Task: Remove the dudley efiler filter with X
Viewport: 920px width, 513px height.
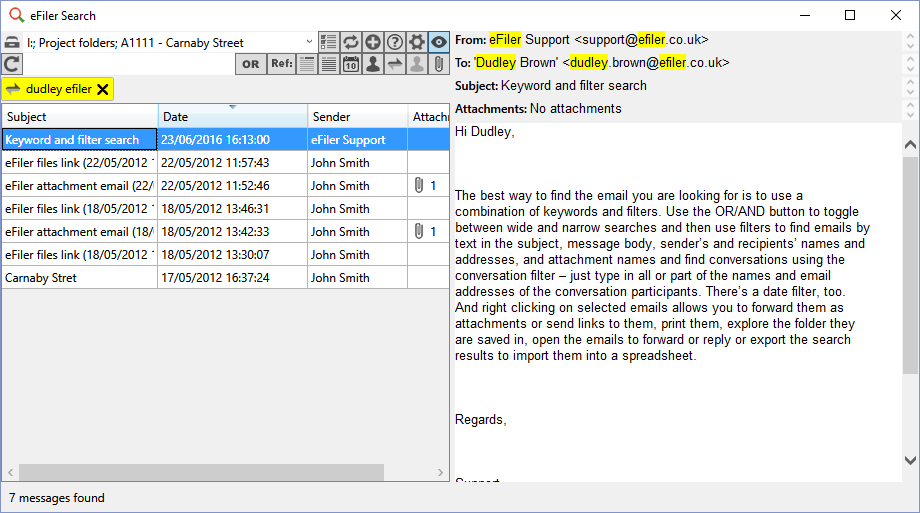Action: [x=103, y=89]
